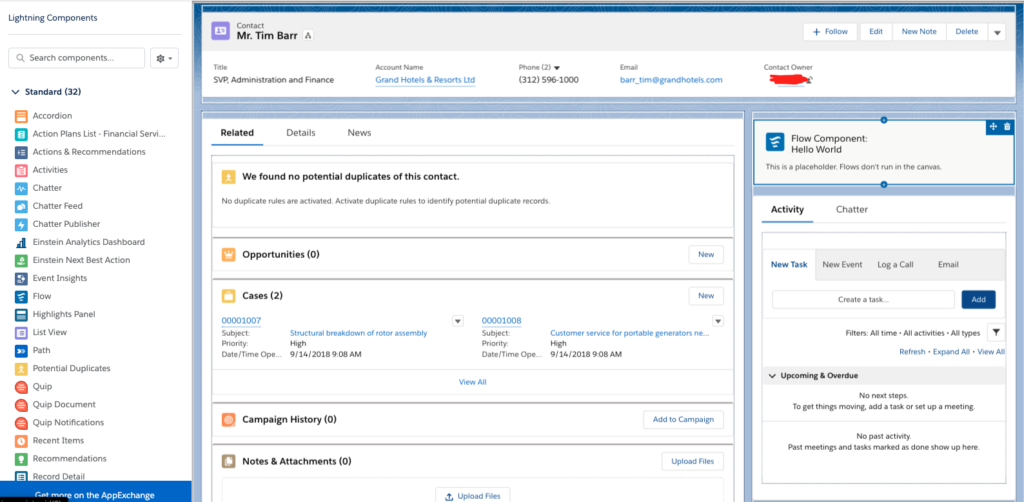This screenshot has width=1024, height=502.
Task: Click the Opportunities crown icon
Action: (228, 255)
